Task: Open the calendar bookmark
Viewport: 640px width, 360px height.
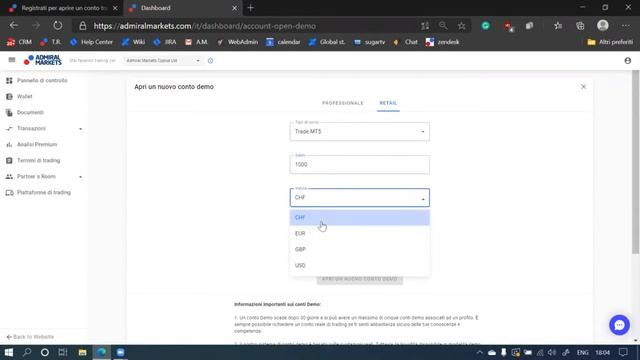Action: (283, 42)
